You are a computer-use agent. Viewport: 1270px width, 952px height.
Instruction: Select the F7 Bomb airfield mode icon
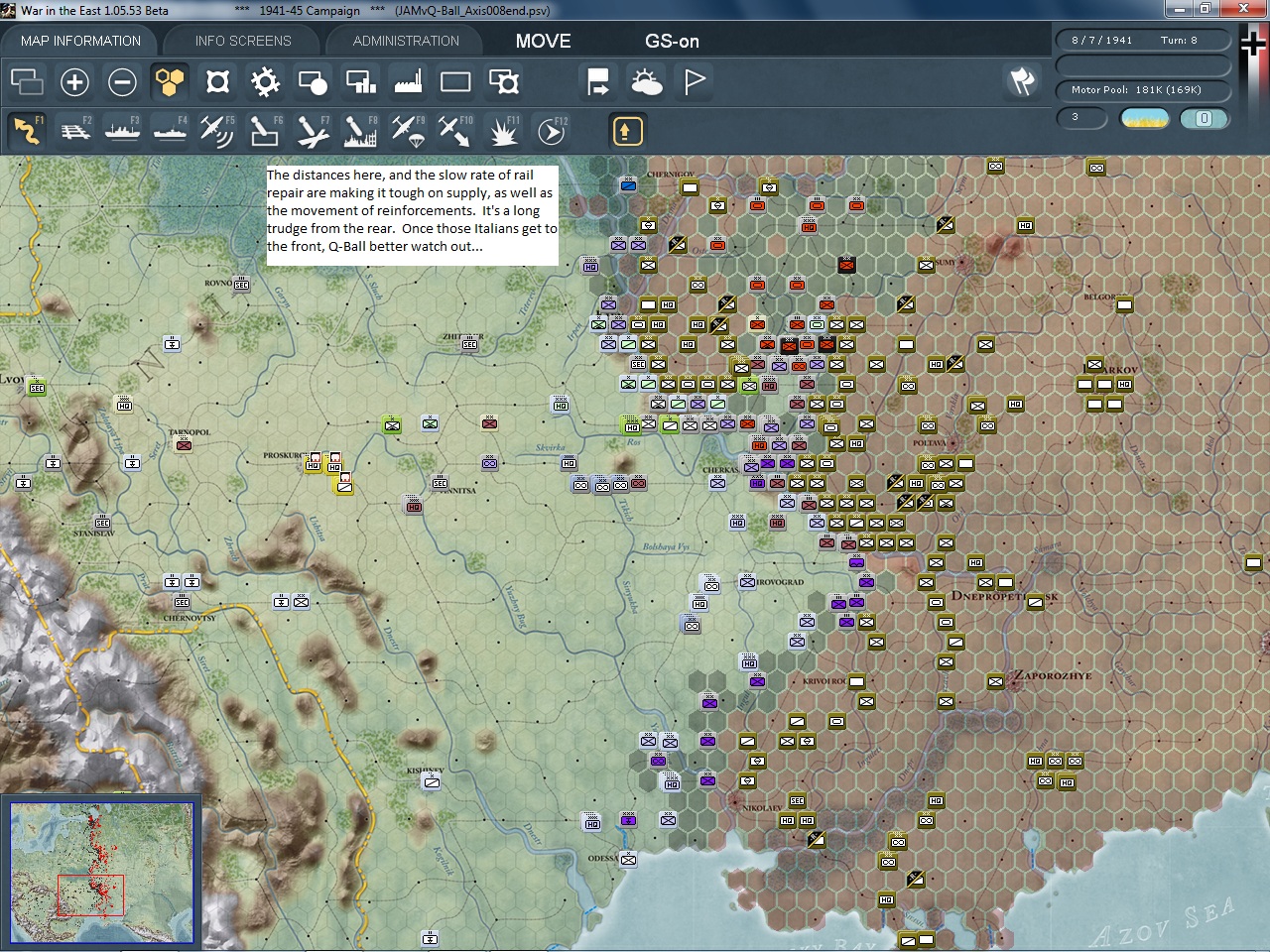[x=313, y=130]
